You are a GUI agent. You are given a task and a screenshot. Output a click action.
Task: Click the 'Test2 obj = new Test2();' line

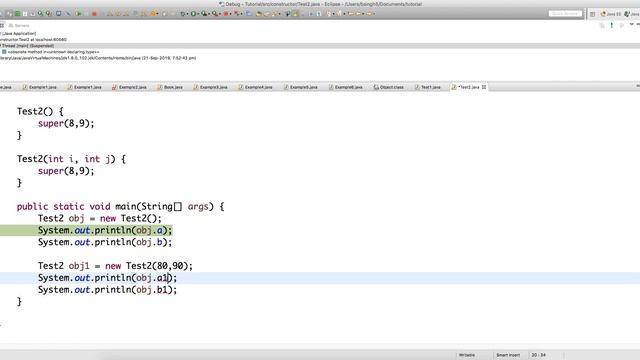tap(100, 218)
